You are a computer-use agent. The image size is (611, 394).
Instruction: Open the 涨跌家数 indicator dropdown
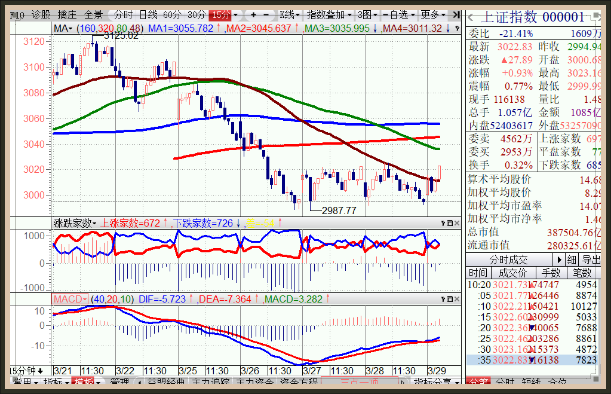click(75, 223)
